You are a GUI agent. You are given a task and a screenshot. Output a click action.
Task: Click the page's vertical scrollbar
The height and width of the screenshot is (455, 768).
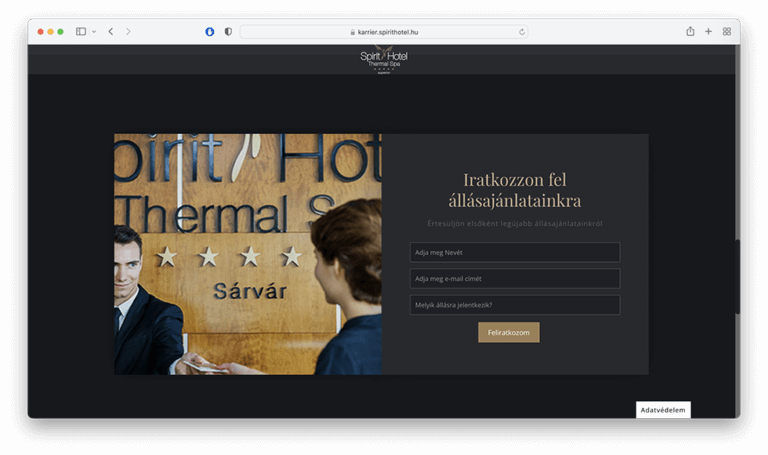pos(737,280)
